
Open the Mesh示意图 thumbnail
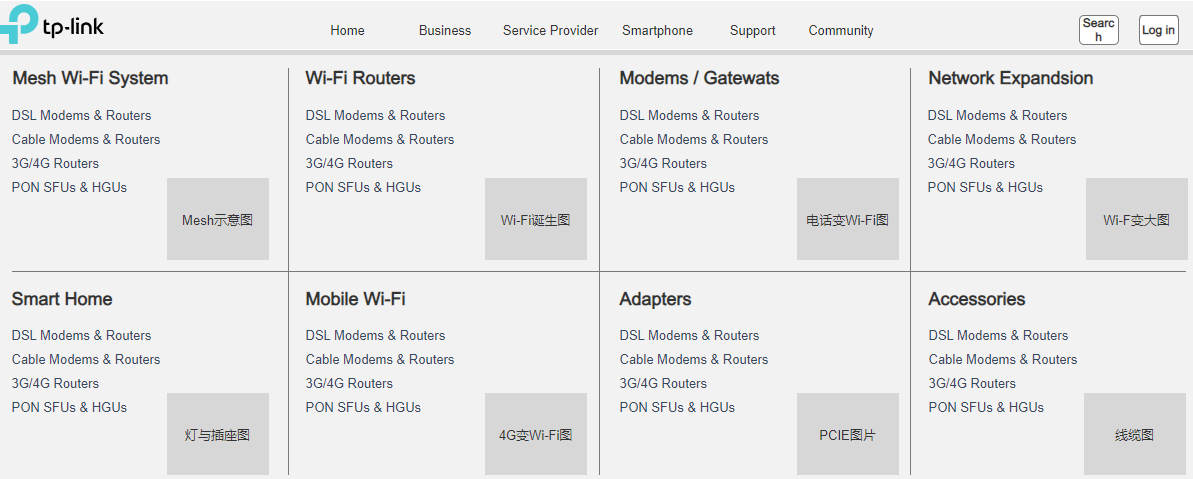click(218, 219)
